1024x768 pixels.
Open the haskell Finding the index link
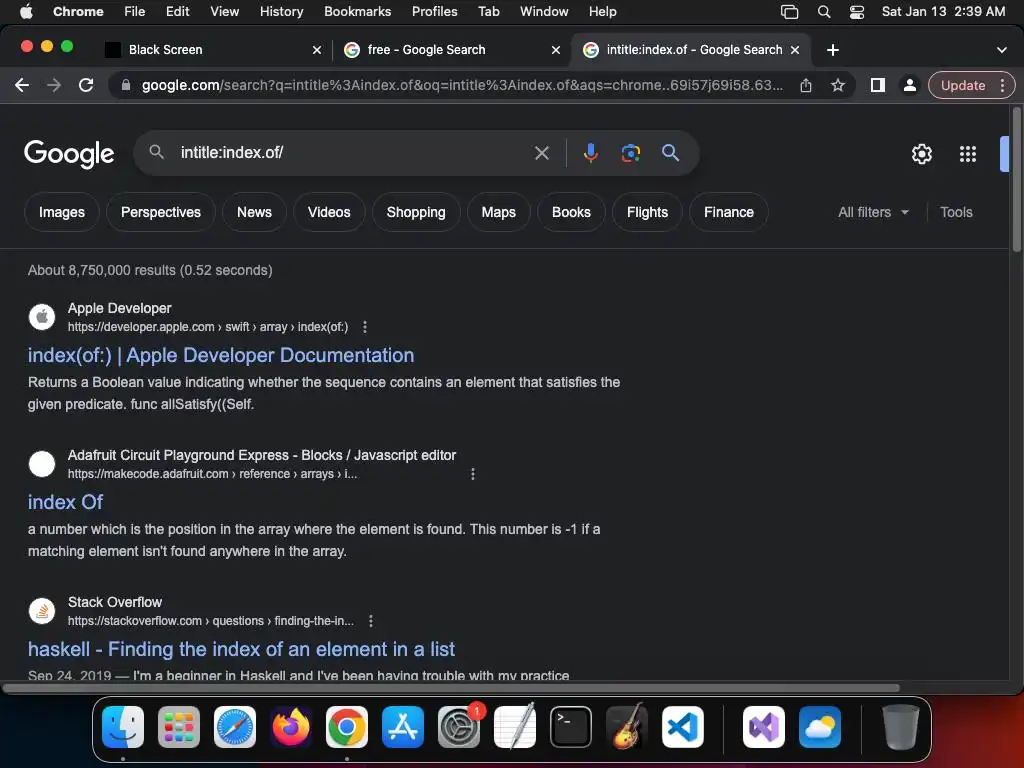click(x=241, y=649)
